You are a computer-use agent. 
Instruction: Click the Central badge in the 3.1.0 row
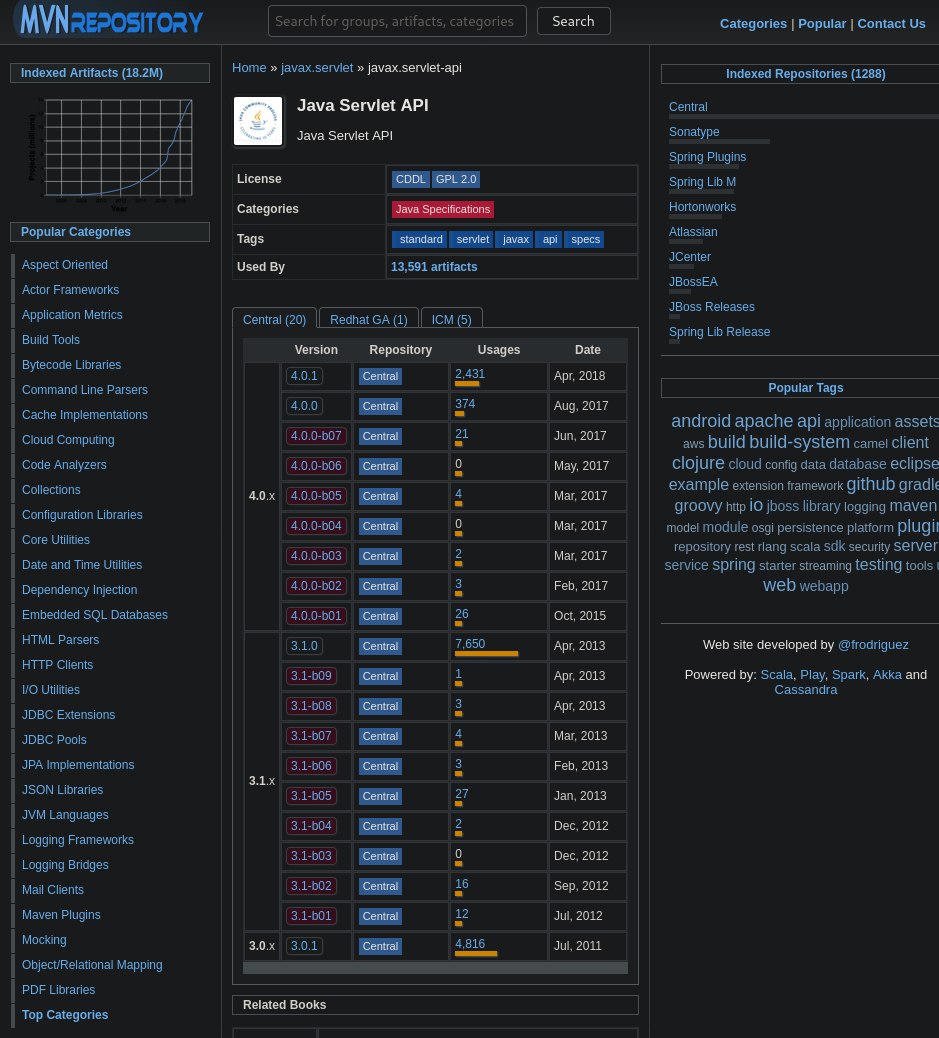coord(380,646)
